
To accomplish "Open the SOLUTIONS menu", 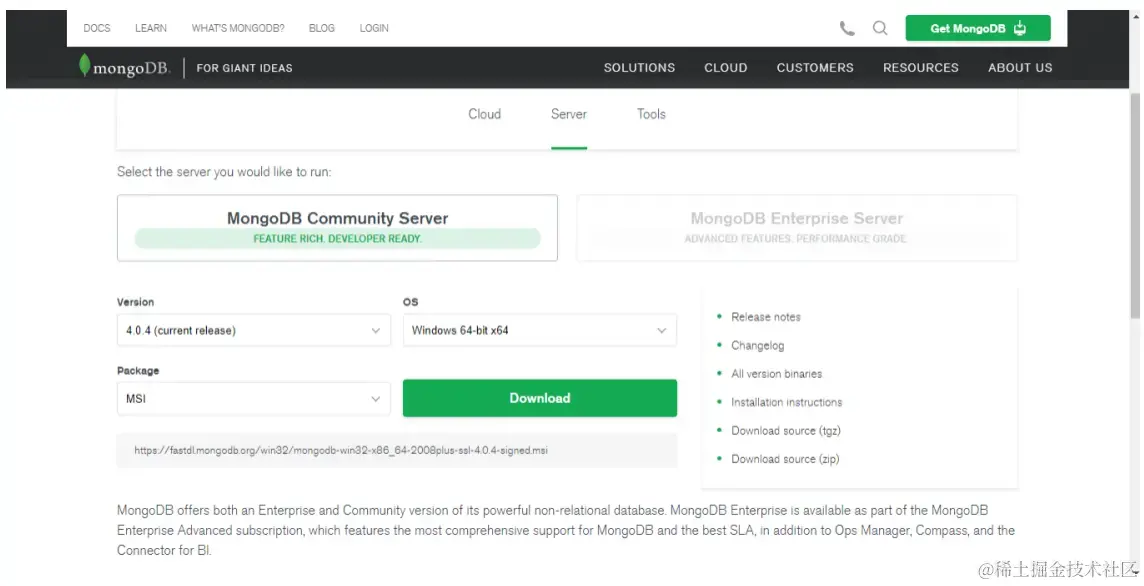I will point(639,68).
